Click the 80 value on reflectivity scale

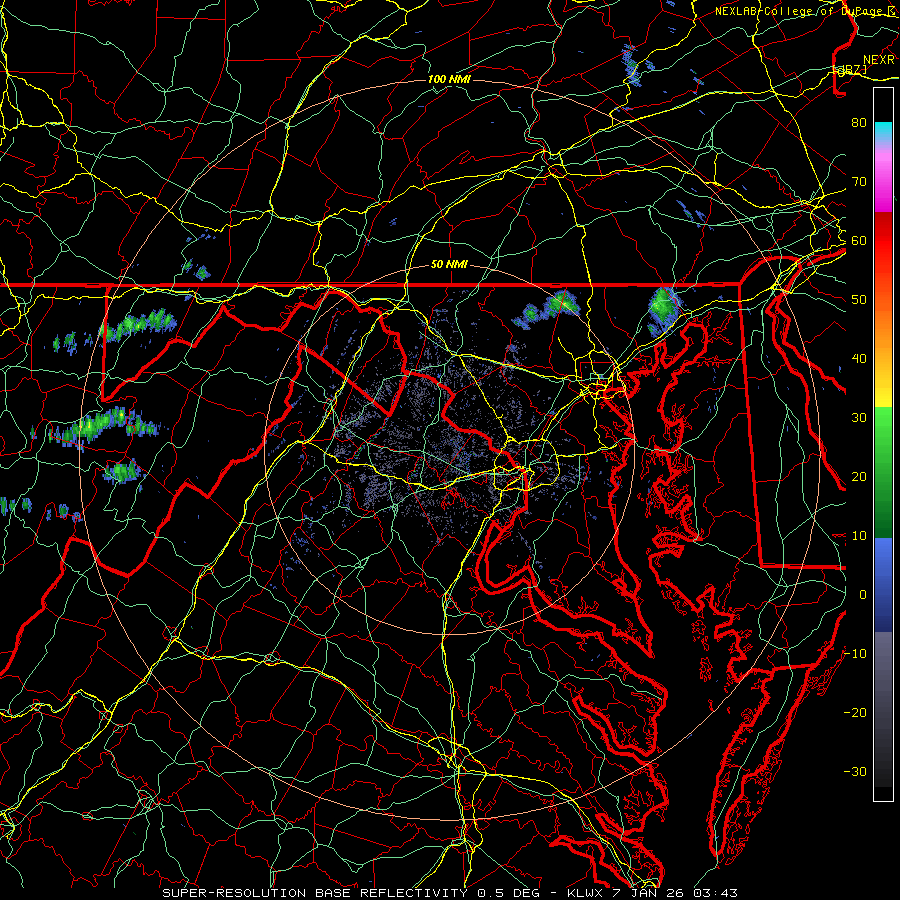tap(859, 122)
